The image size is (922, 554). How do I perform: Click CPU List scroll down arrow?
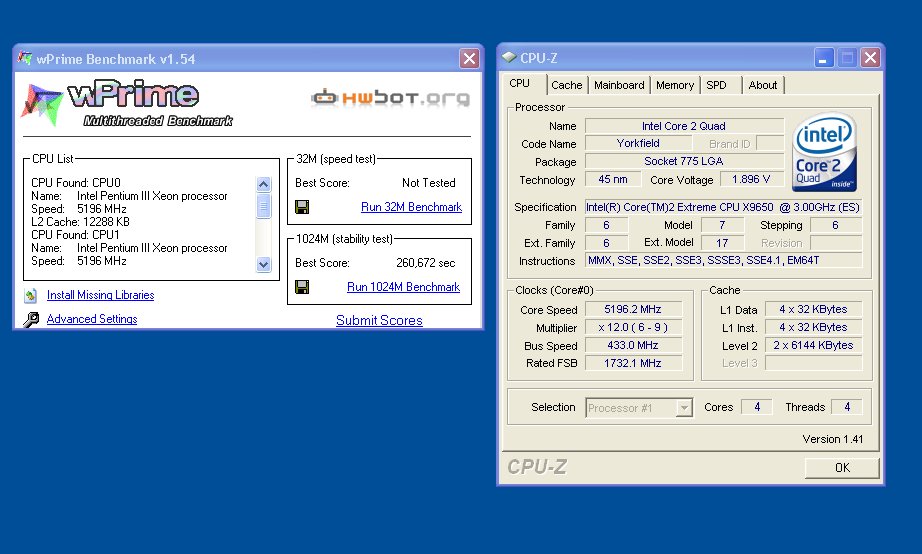pyautogui.click(x=263, y=264)
